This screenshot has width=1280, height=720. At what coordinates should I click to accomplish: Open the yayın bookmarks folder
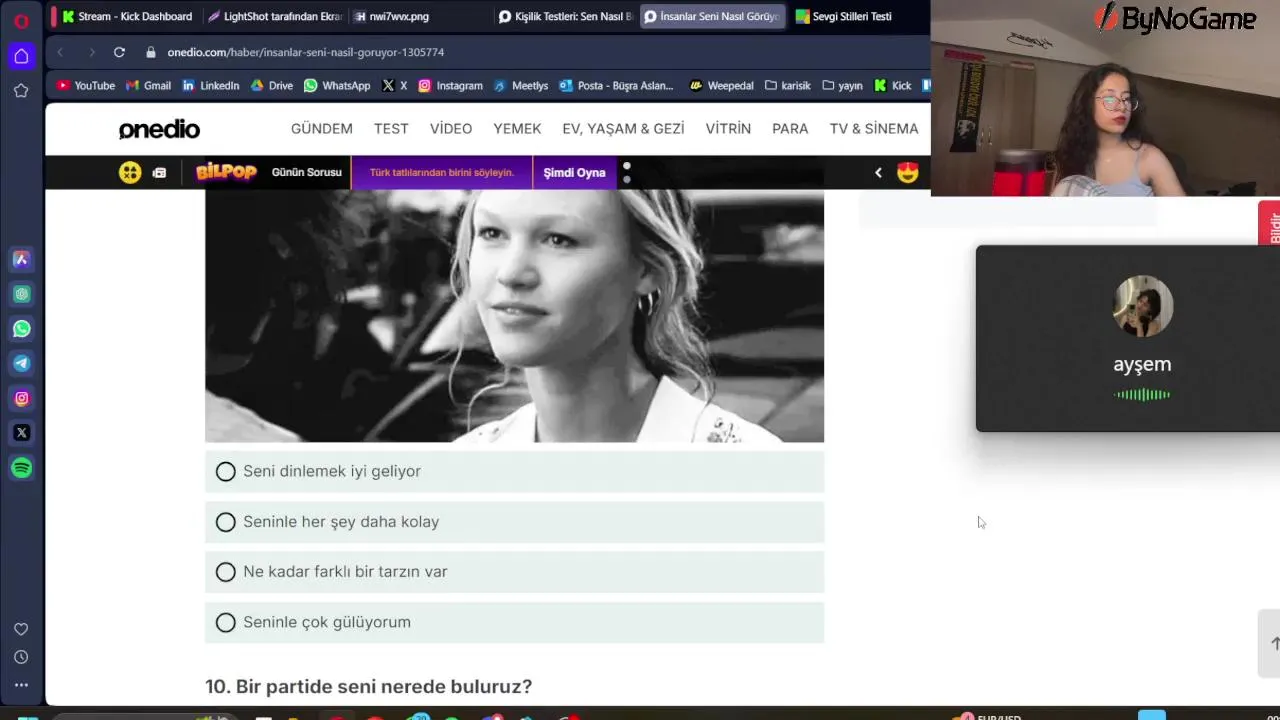[842, 86]
